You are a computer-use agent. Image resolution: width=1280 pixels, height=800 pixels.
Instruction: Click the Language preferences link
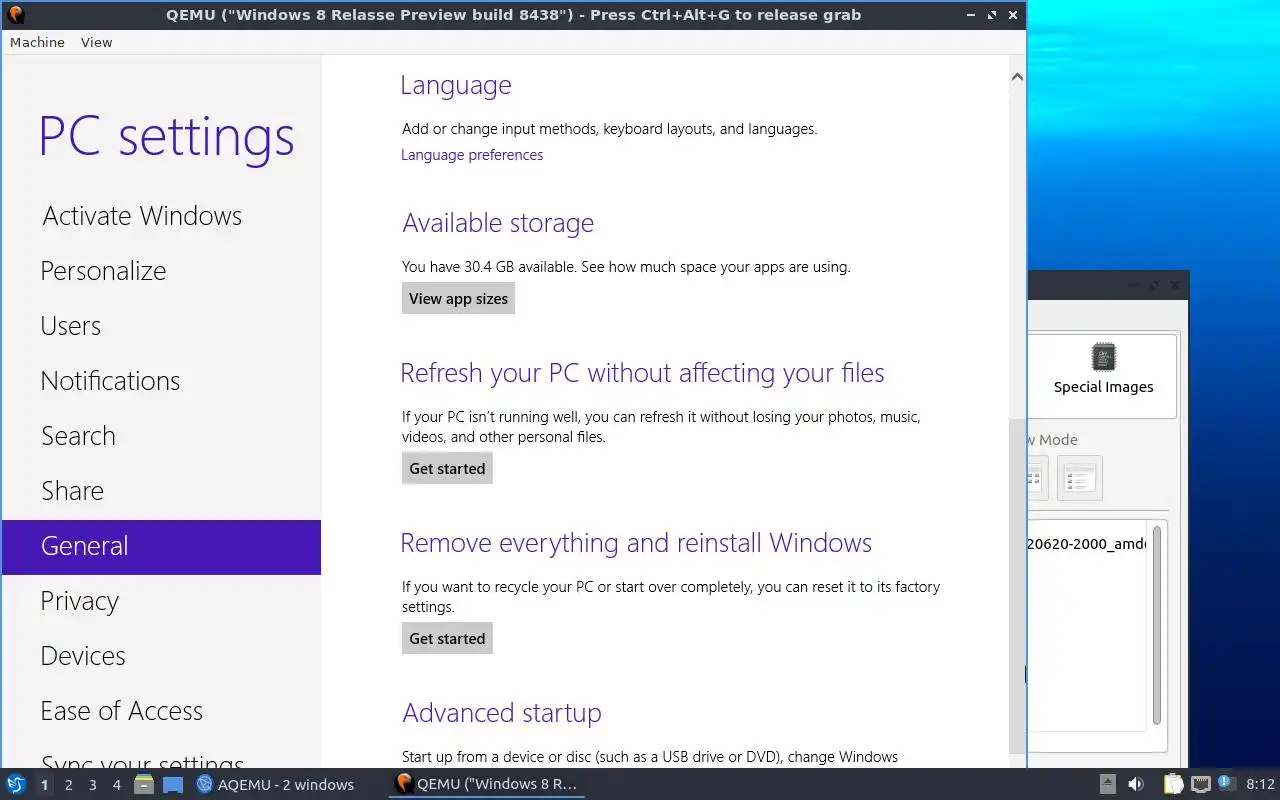472,155
